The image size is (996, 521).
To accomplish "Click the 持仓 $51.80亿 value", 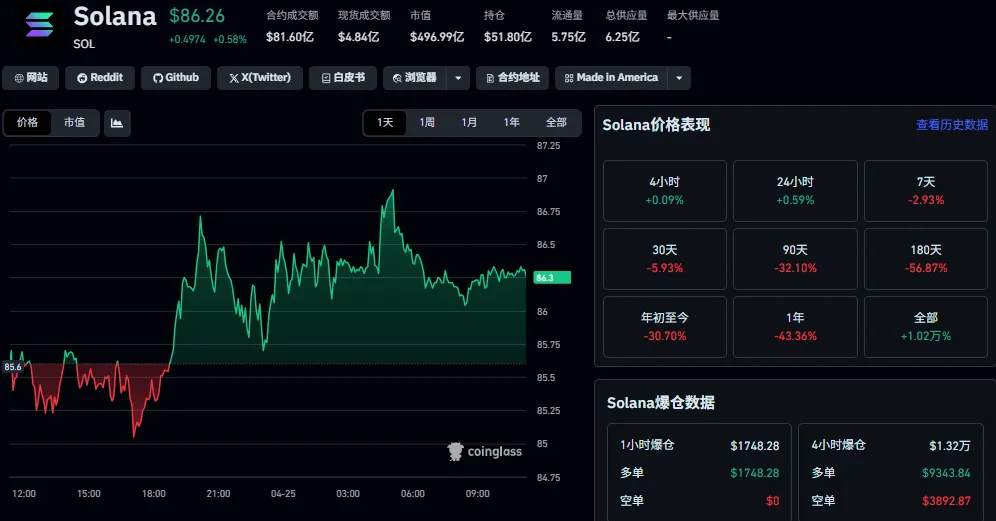I will [x=508, y=37].
